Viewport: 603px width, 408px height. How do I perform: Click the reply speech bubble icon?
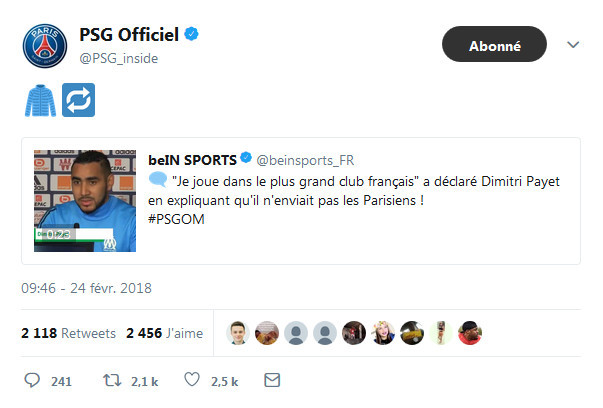[x=33, y=381]
